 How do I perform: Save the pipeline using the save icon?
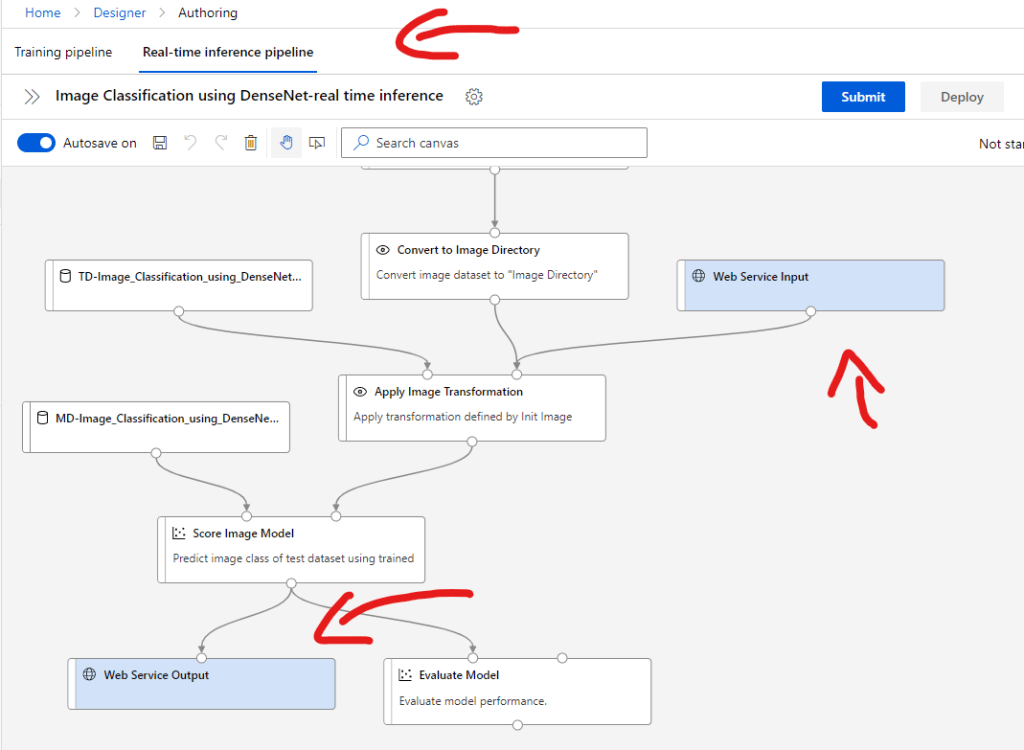[159, 142]
